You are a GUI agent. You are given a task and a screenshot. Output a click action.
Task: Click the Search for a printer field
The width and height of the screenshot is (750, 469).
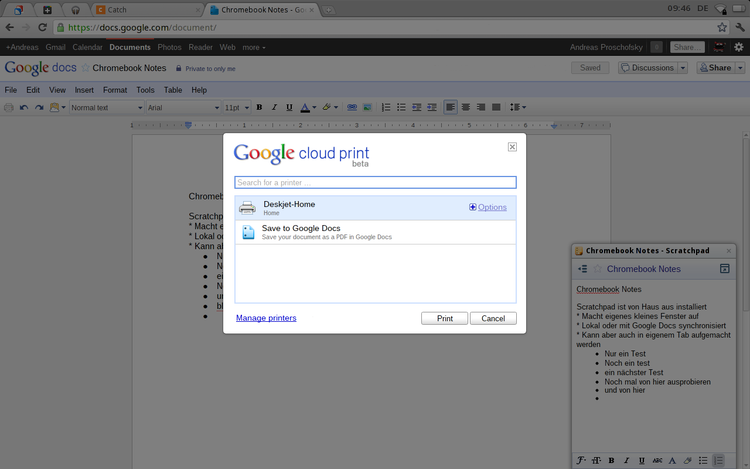(x=375, y=183)
